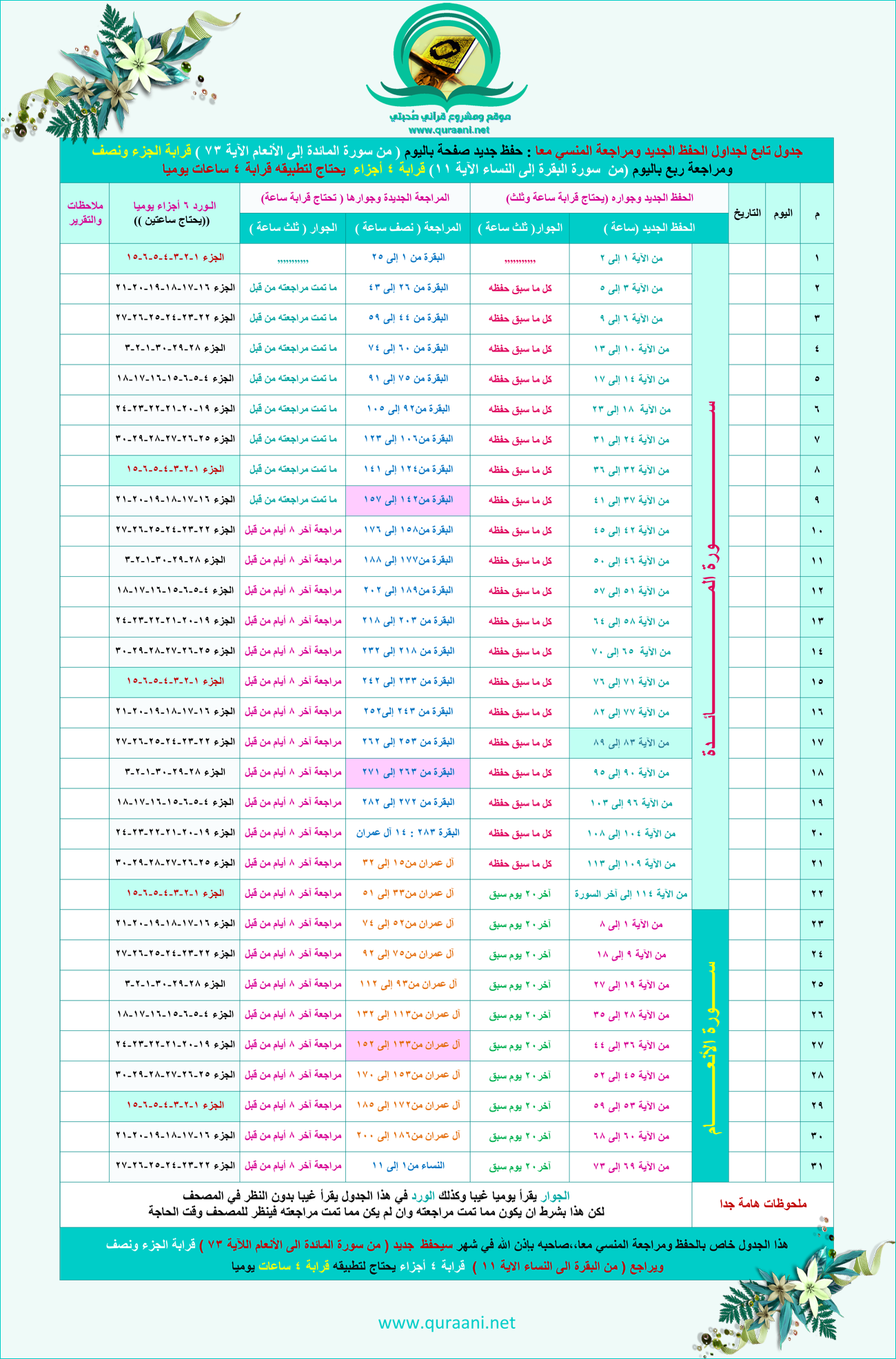896x1359 pixels.
Task: Click 'من الآية ٩٦ إلى ١٠٣'
Action: click(x=631, y=803)
